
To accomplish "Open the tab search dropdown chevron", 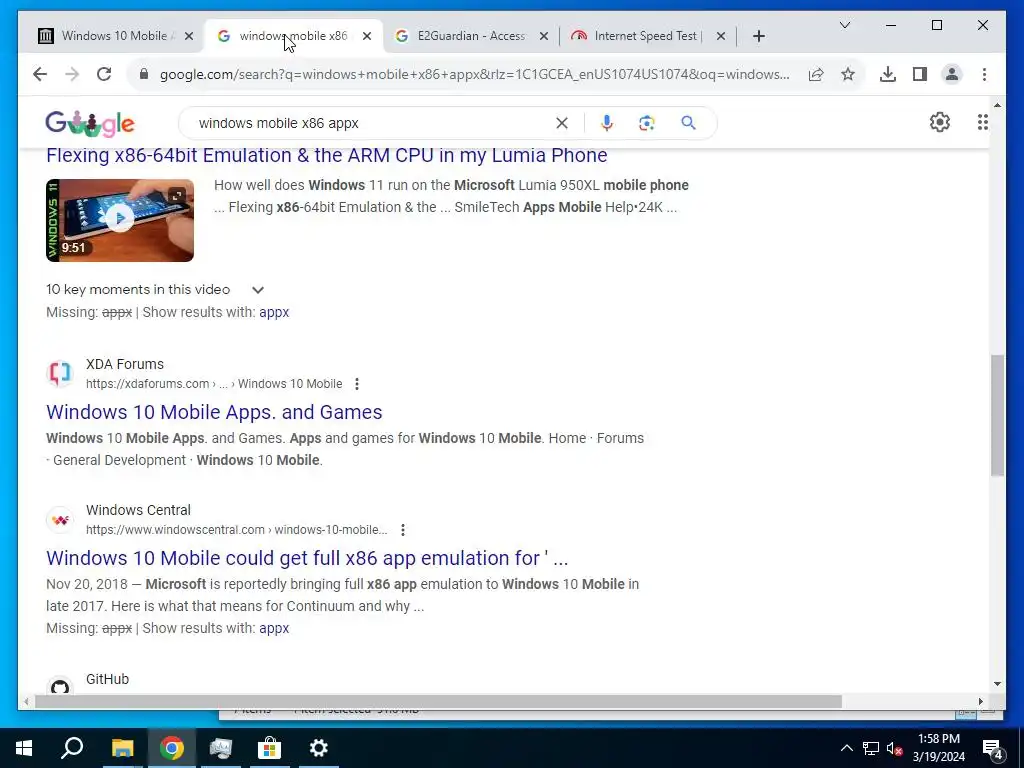I will click(x=844, y=25).
